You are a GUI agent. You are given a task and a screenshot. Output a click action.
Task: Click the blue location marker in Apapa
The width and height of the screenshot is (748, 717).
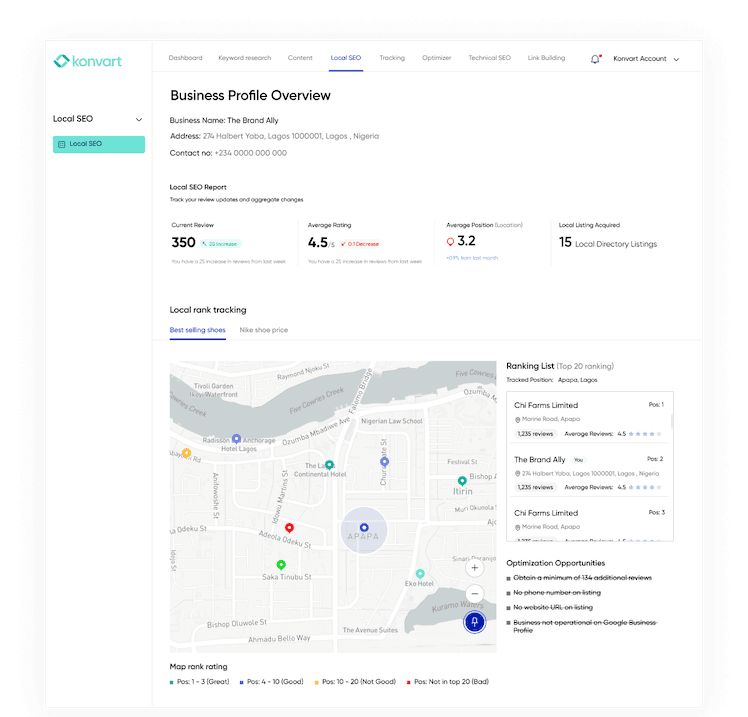[x=364, y=528]
